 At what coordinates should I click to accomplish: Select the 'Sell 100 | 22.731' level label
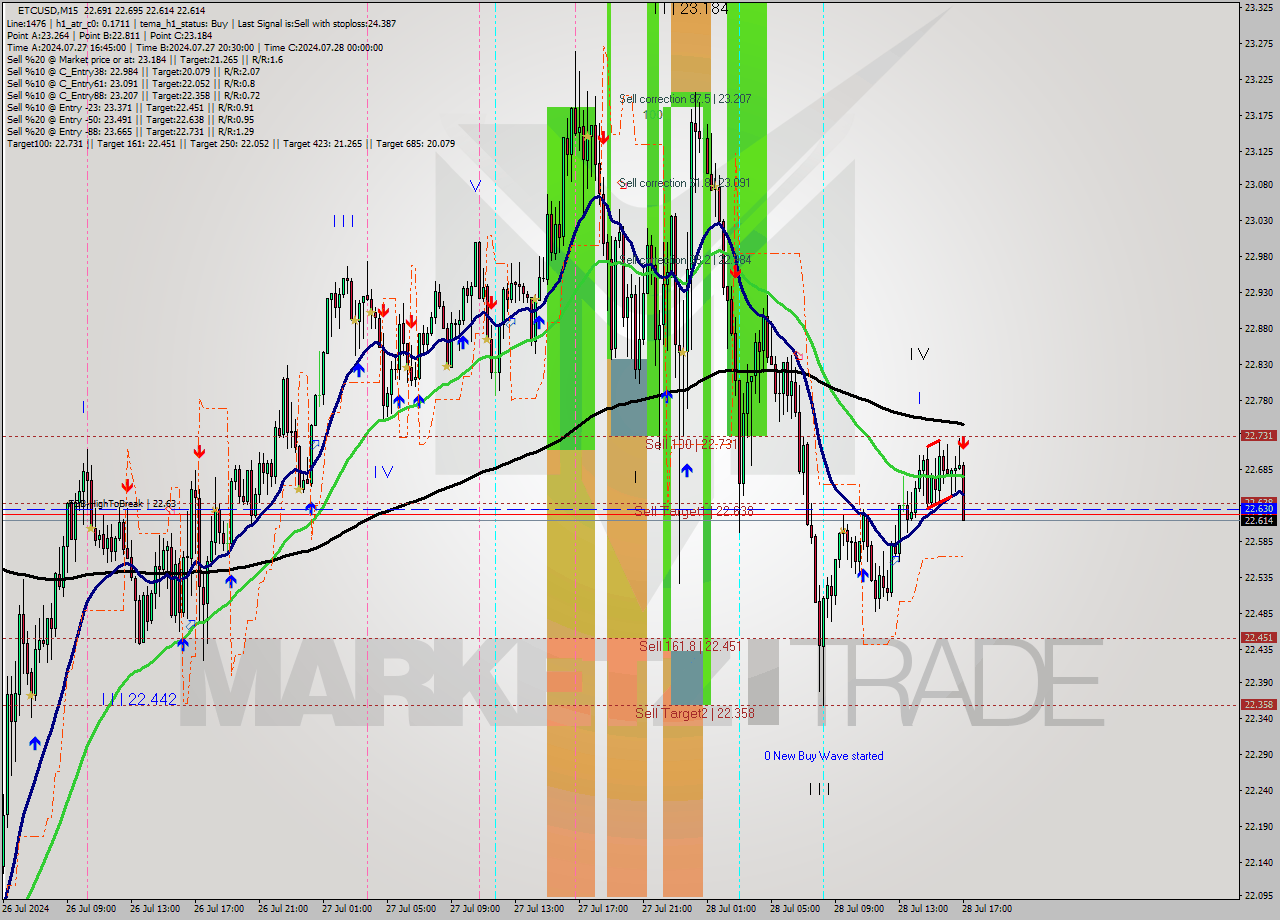[691, 444]
